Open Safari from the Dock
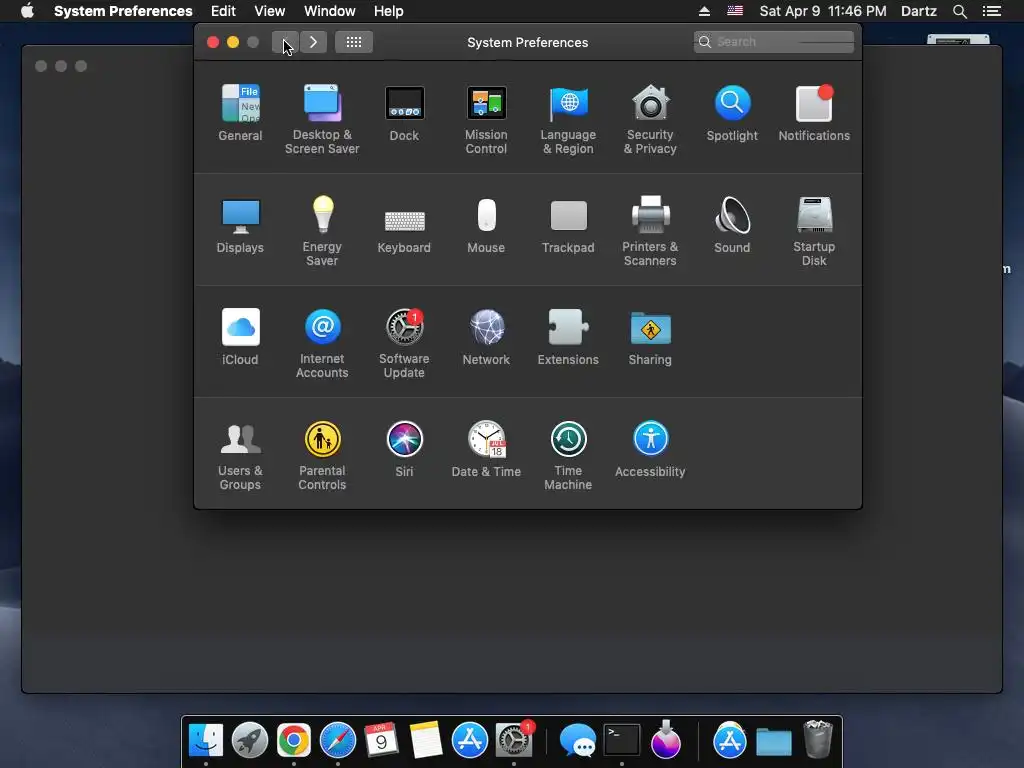Screen dimensions: 1024x768 pos(338,740)
